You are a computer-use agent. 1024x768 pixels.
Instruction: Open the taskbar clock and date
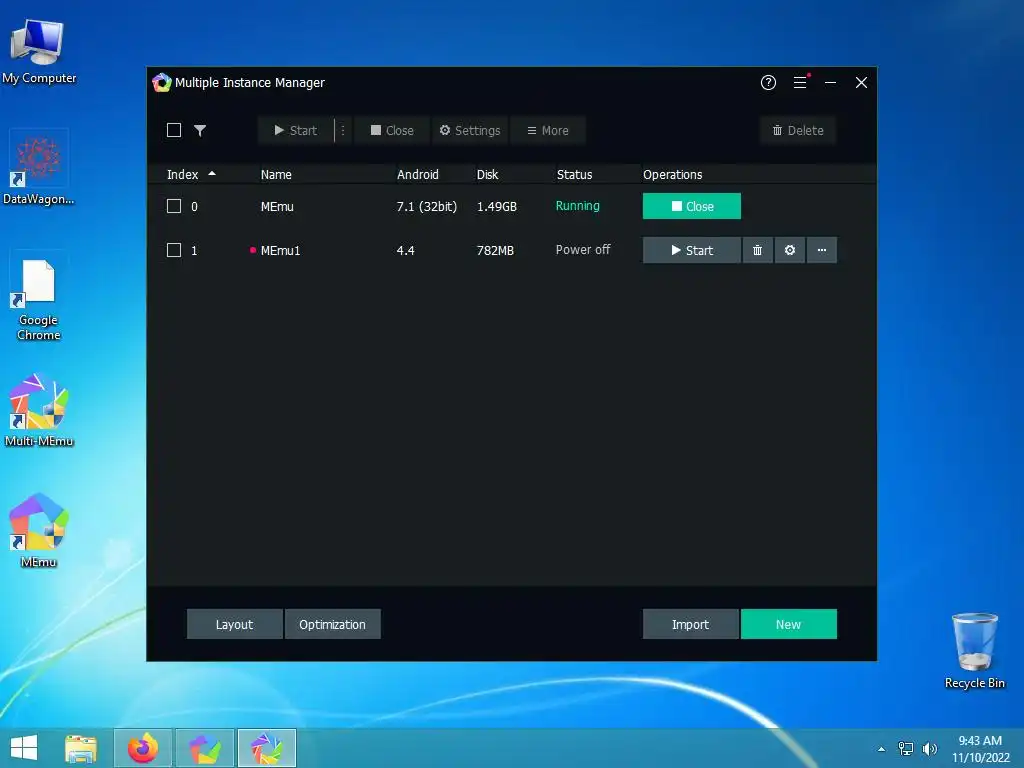tap(980, 749)
